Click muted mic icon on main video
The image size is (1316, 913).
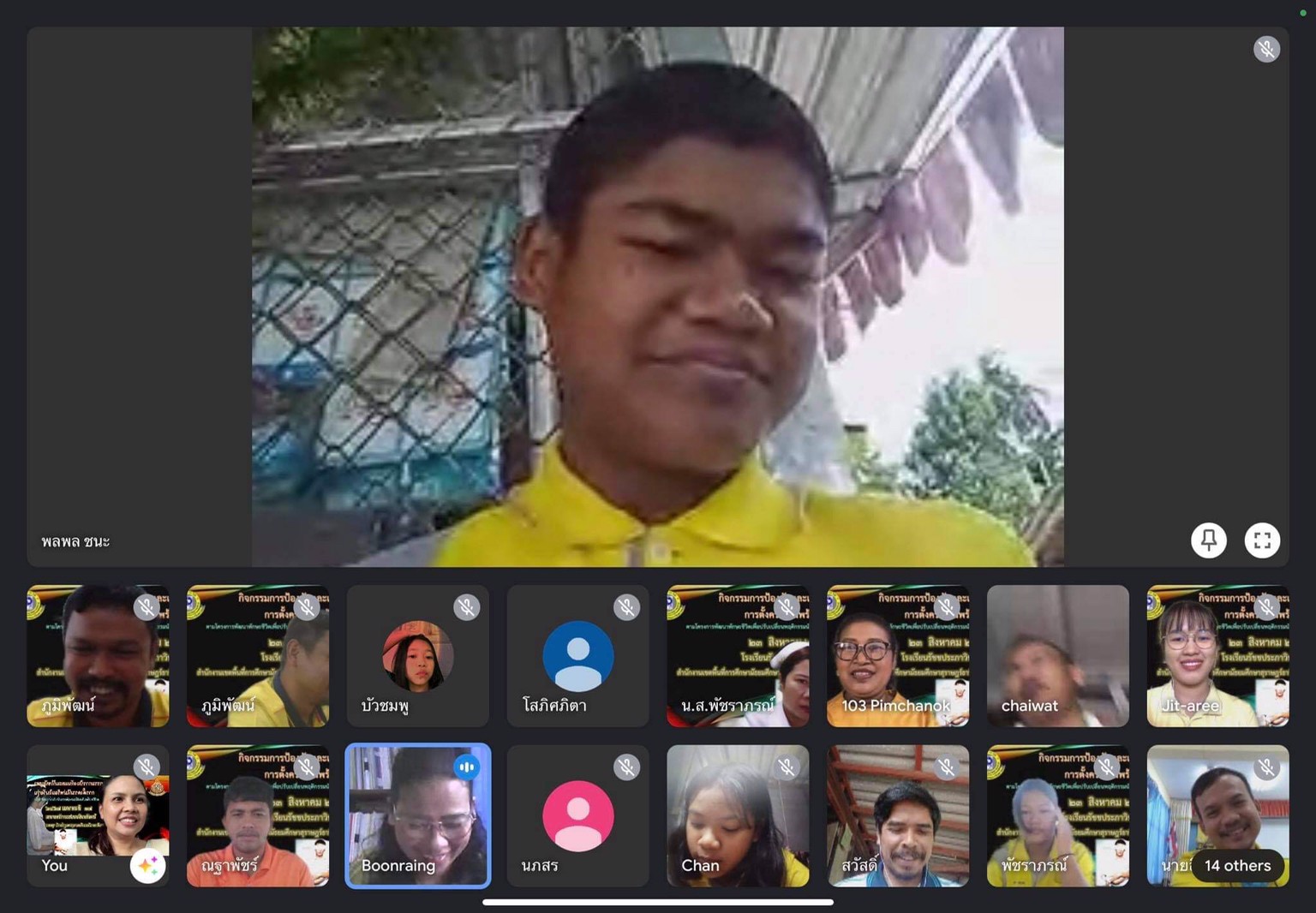pos(1266,49)
